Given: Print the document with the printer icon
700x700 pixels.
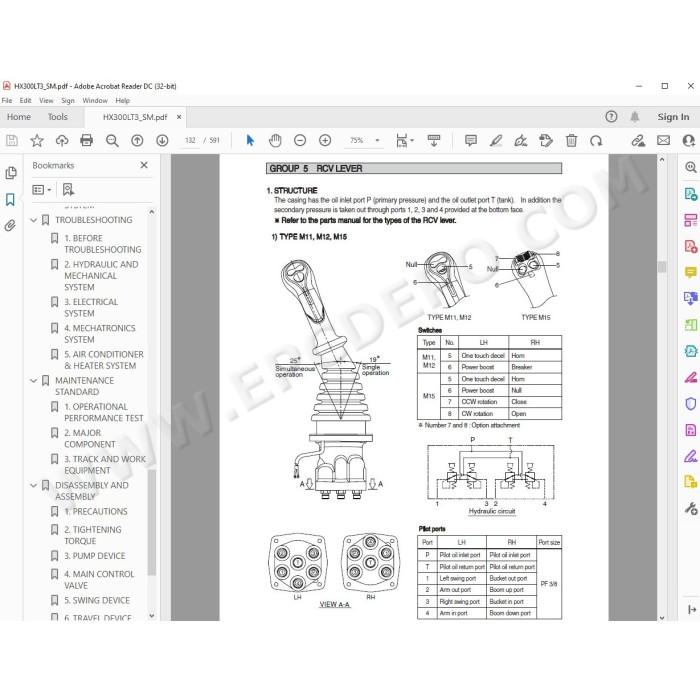Looking at the screenshot, I should [x=87, y=141].
